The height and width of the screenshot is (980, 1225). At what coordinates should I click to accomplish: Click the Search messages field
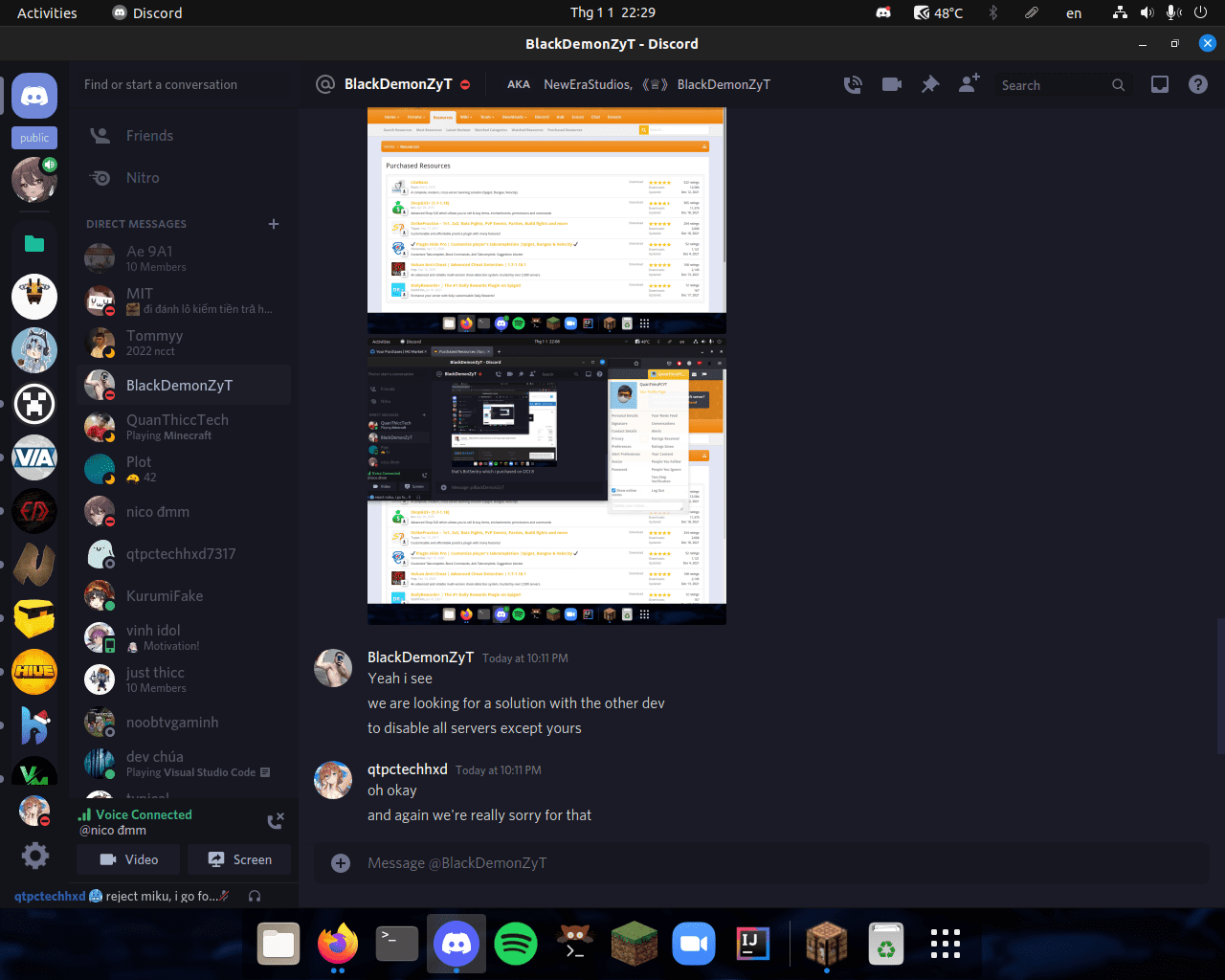[1062, 85]
